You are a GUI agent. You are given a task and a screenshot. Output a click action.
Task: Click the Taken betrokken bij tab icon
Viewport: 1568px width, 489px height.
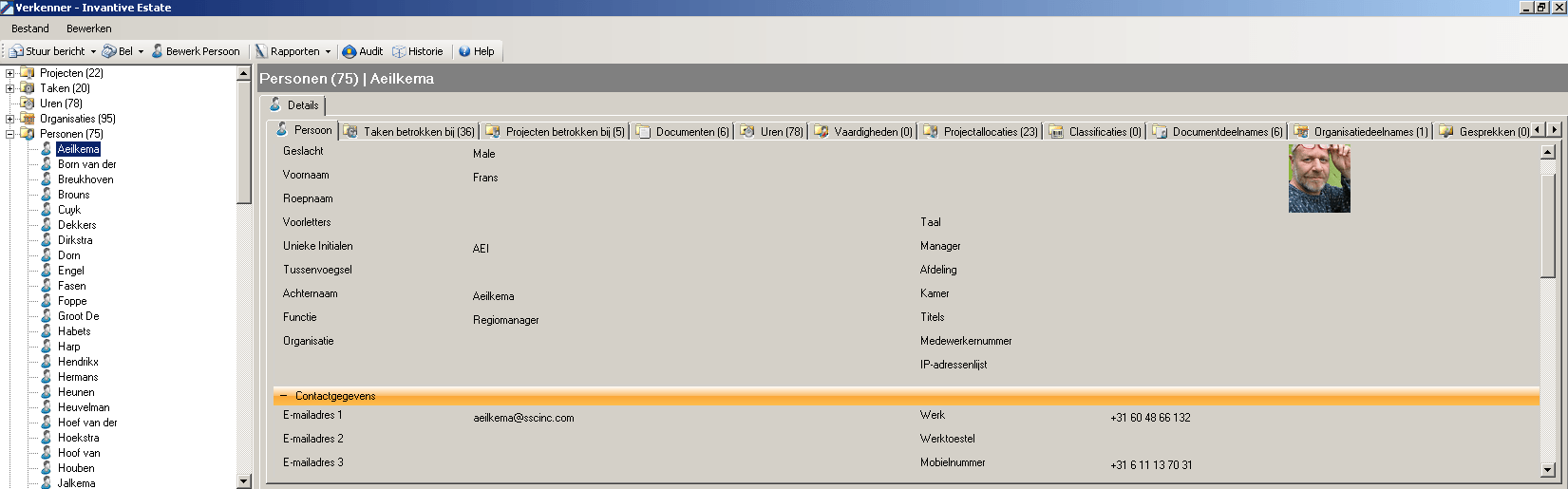coord(350,132)
